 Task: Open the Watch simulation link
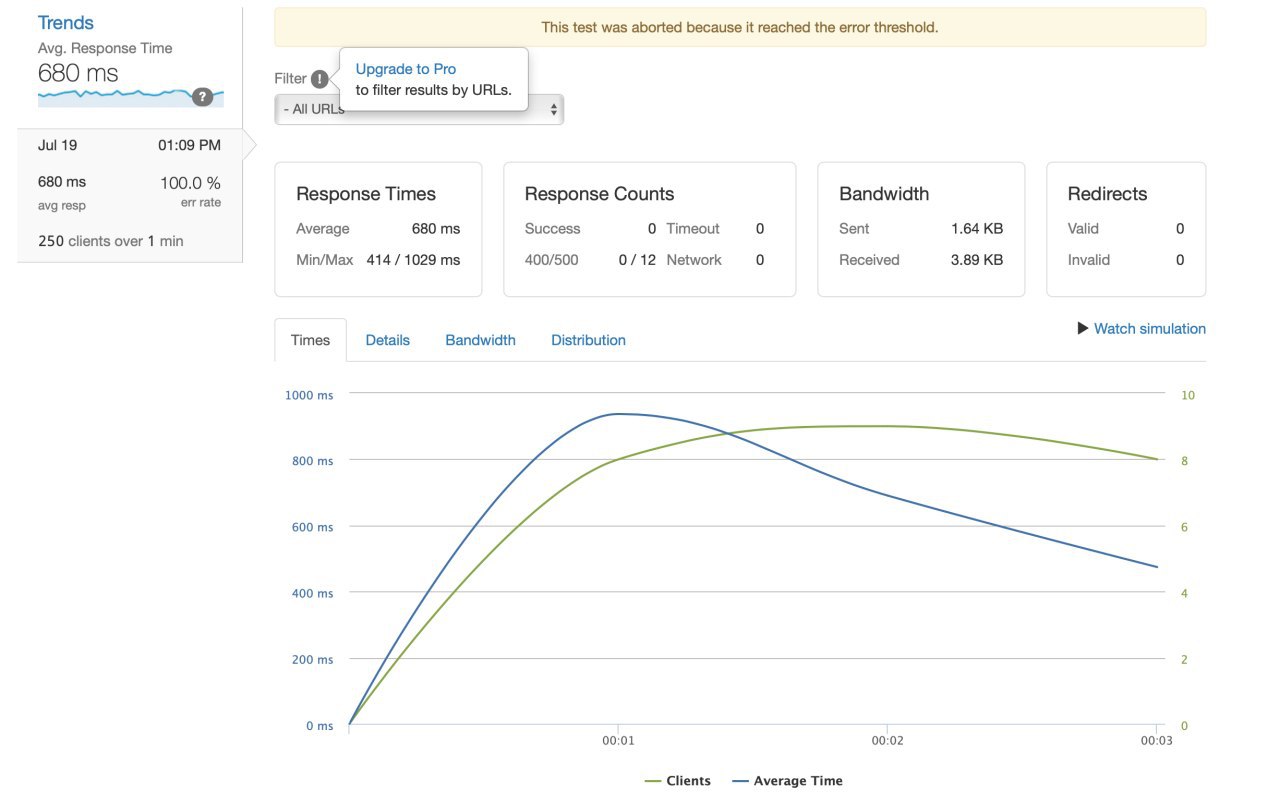(x=1149, y=328)
